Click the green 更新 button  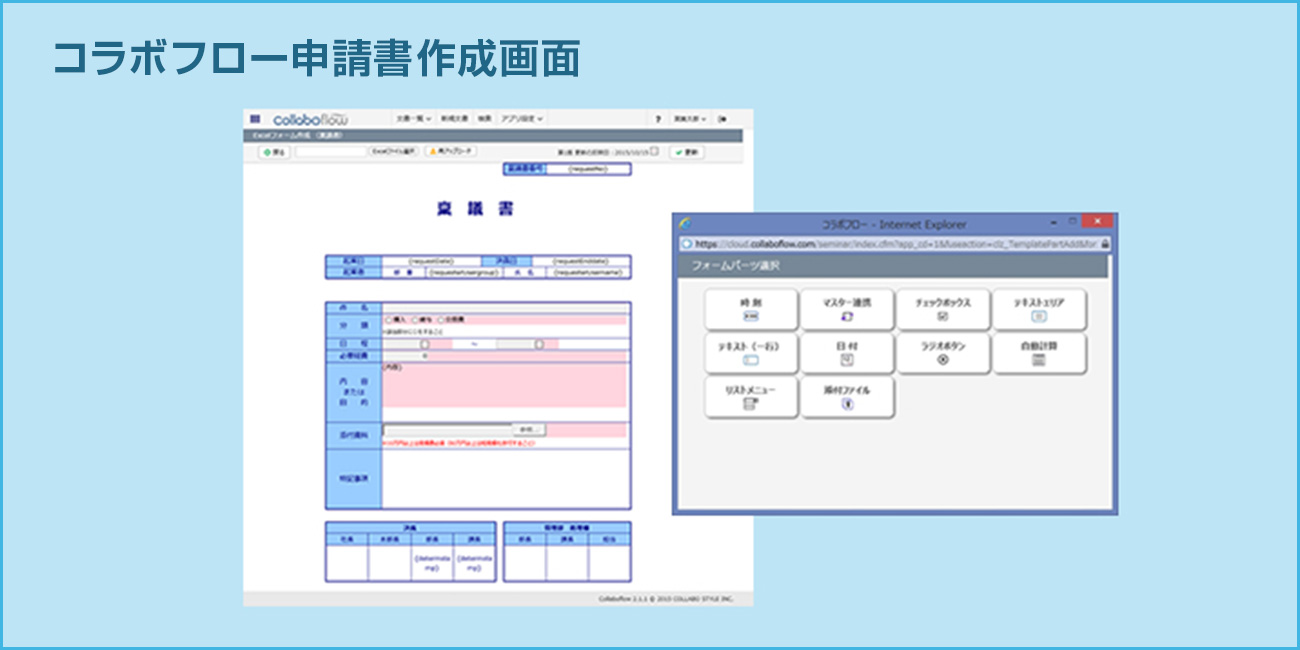pyautogui.click(x=687, y=152)
